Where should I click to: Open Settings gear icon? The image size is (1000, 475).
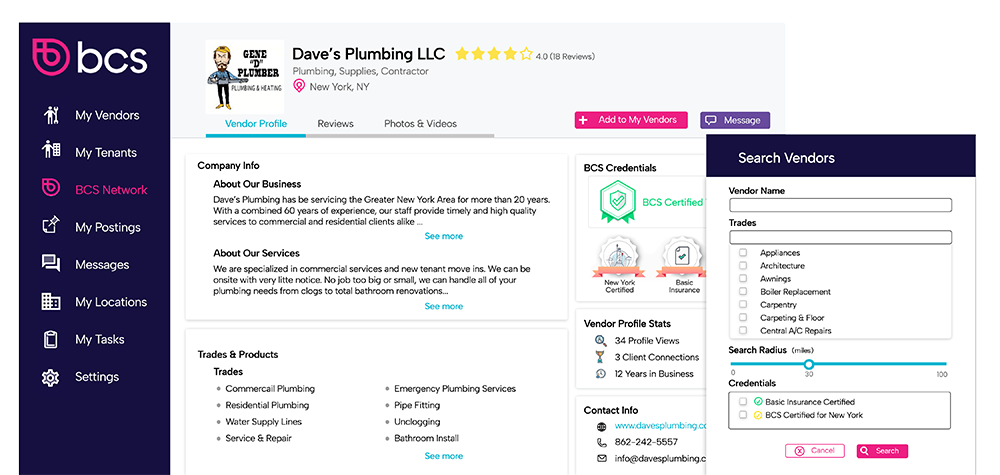point(51,377)
